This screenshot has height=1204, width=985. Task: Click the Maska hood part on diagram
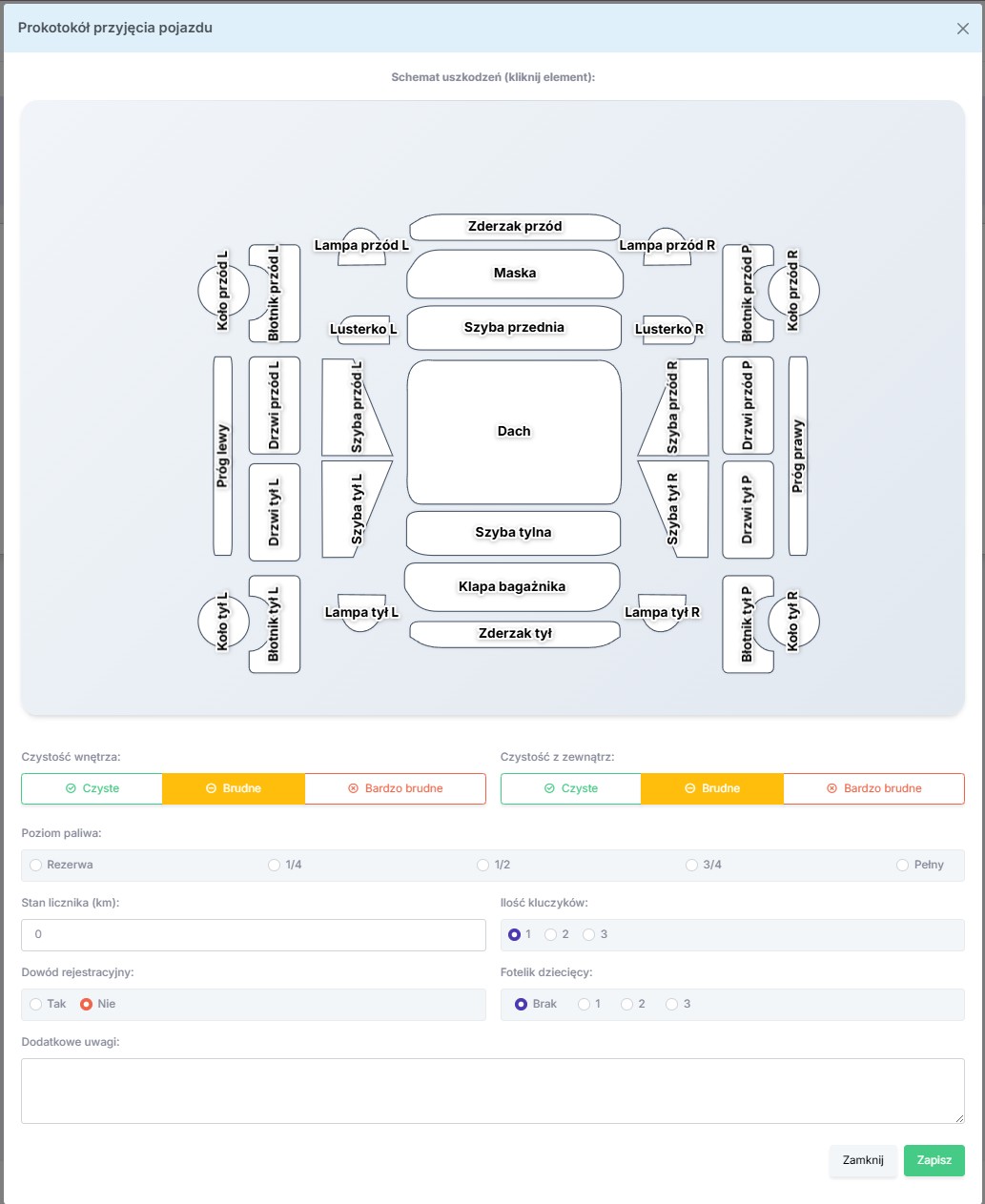point(515,275)
